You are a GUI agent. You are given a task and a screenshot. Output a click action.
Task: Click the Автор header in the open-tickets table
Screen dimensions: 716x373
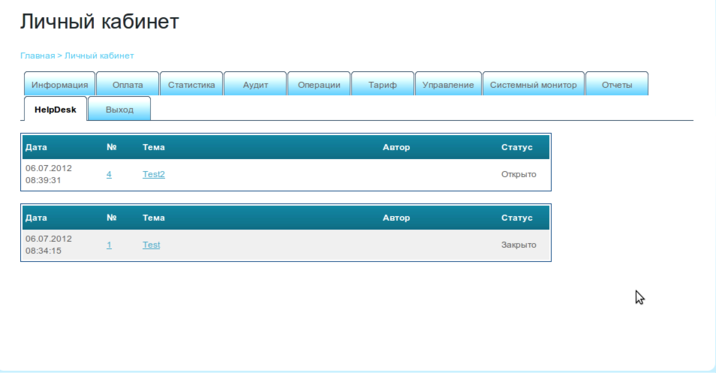[396, 147]
